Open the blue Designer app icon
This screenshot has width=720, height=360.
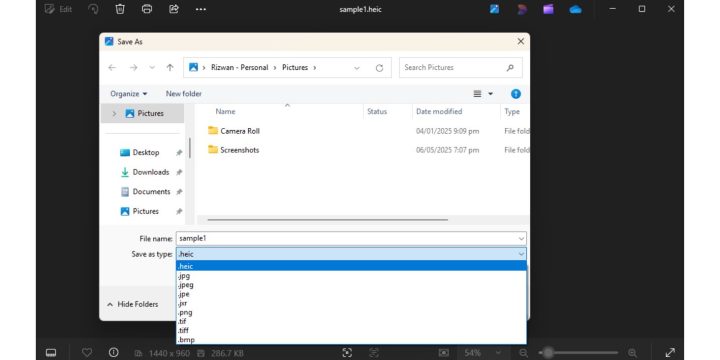(x=495, y=9)
